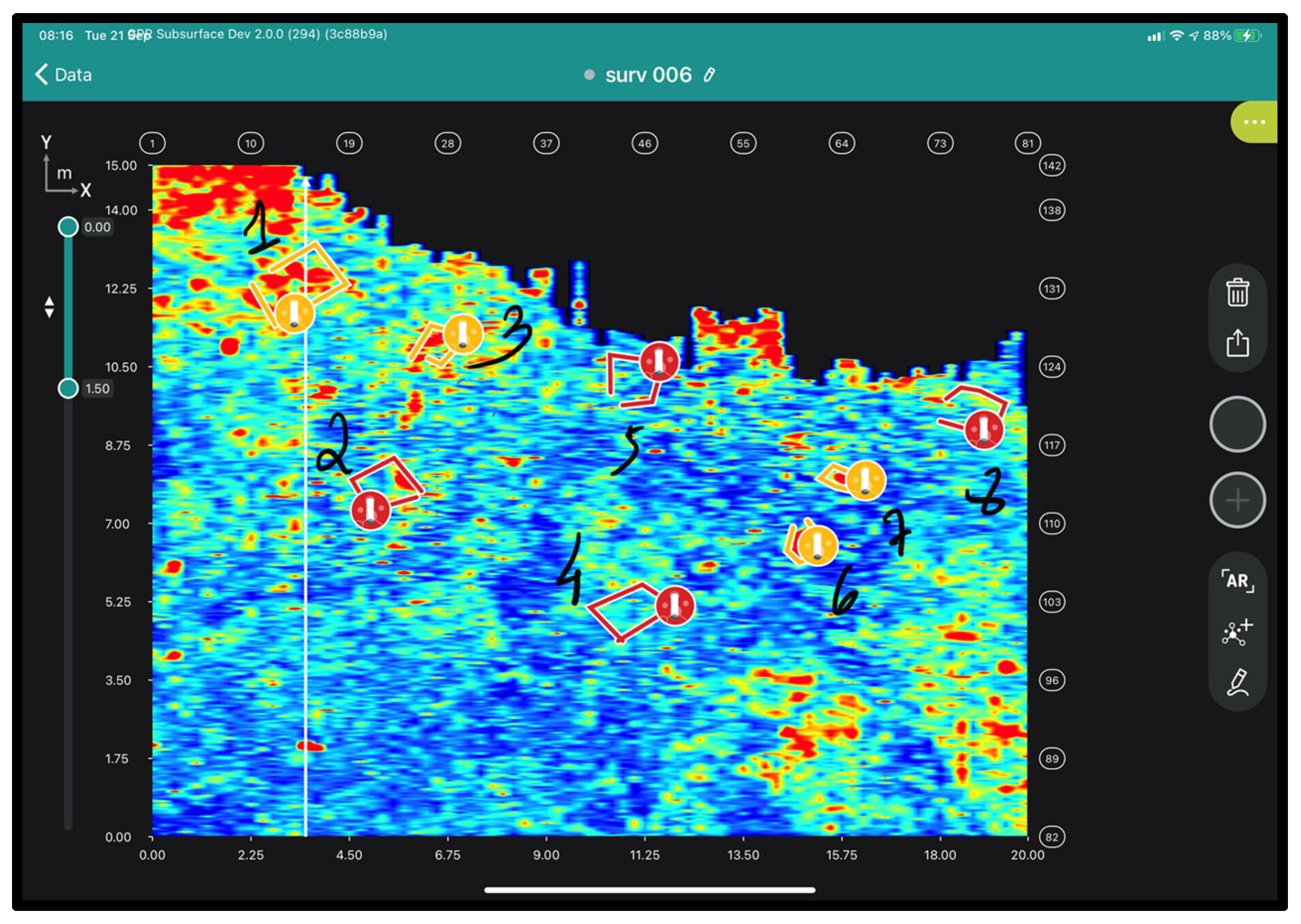
Task: Edit survey name with pencil icon
Action: coord(708,75)
